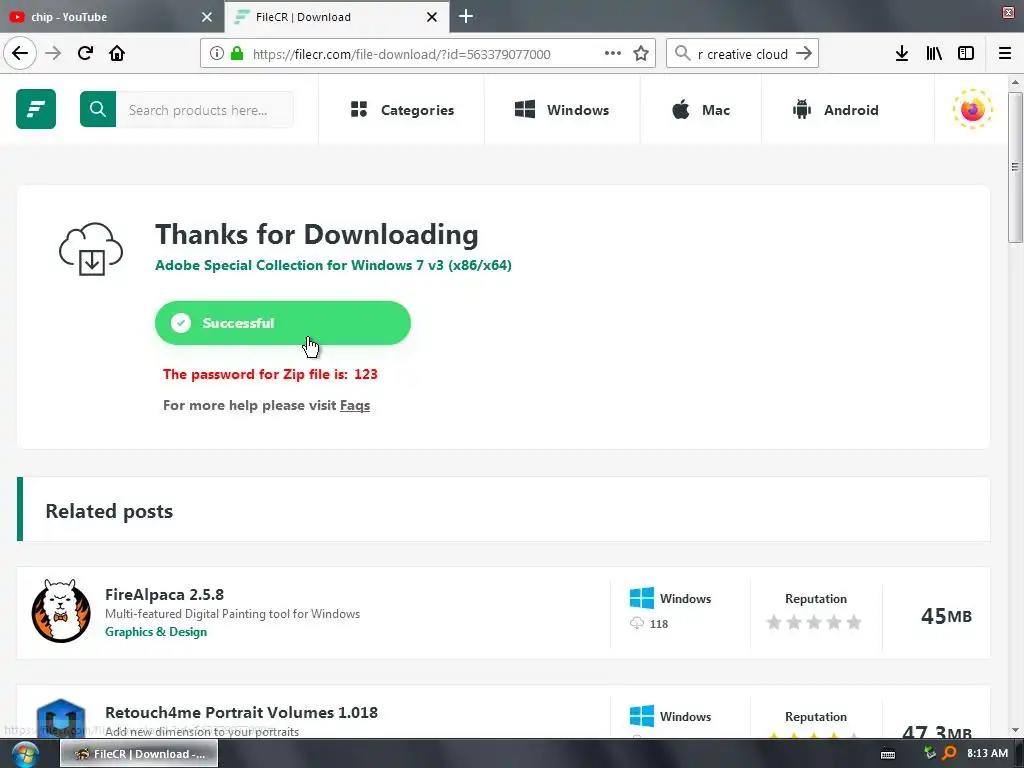
Task: Open Retouch4me Portrait Volumes 1.018 post
Action: 242,712
